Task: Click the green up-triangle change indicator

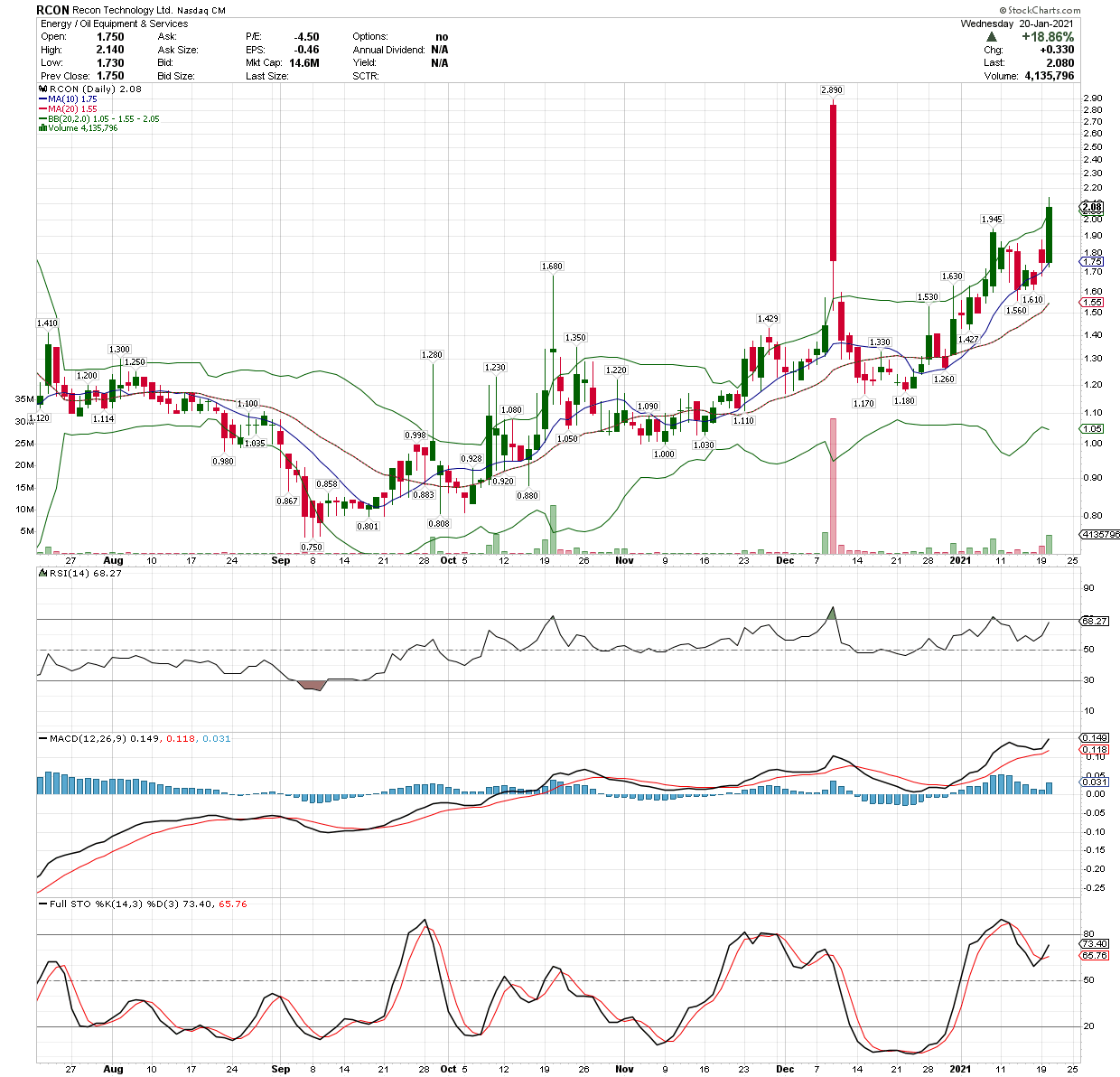Action: tap(992, 38)
